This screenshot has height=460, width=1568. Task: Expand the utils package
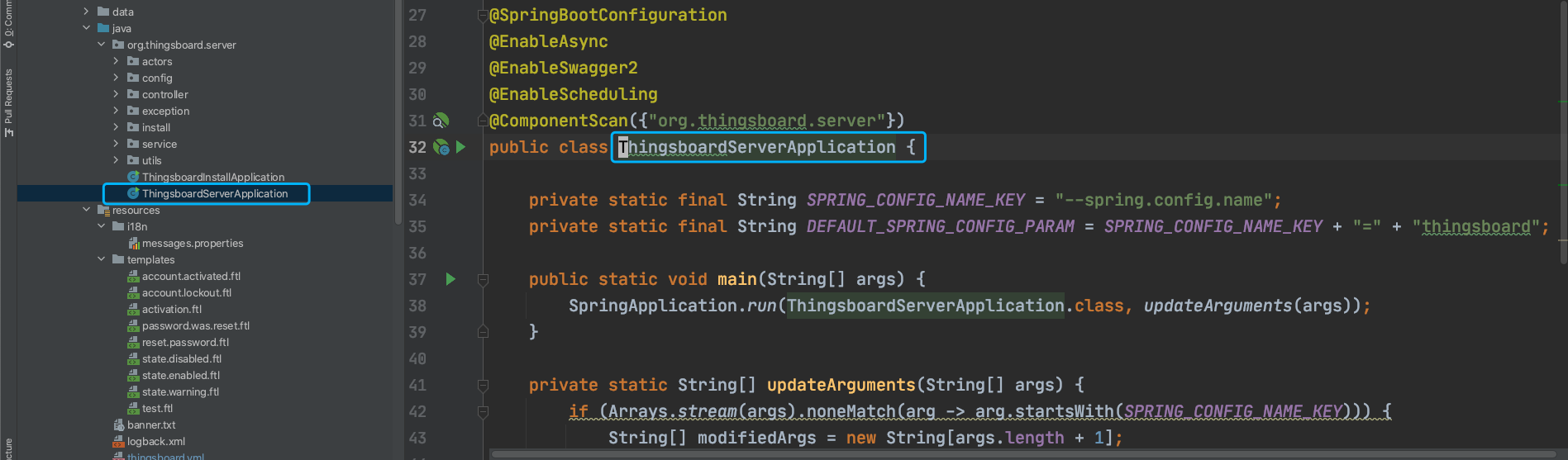(116, 160)
